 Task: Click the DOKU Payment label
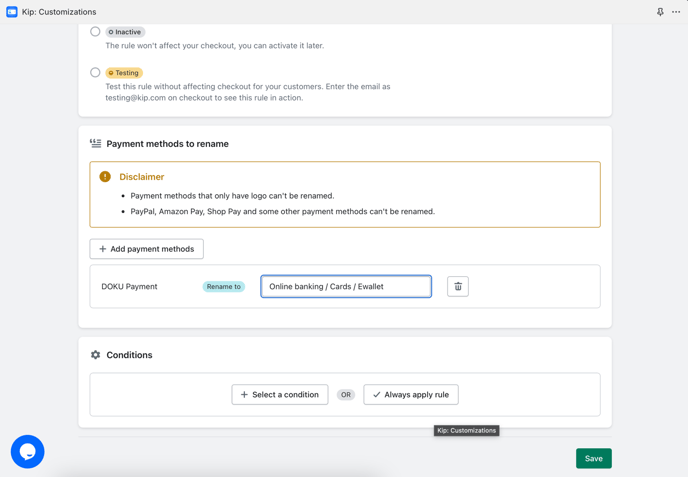coord(129,287)
